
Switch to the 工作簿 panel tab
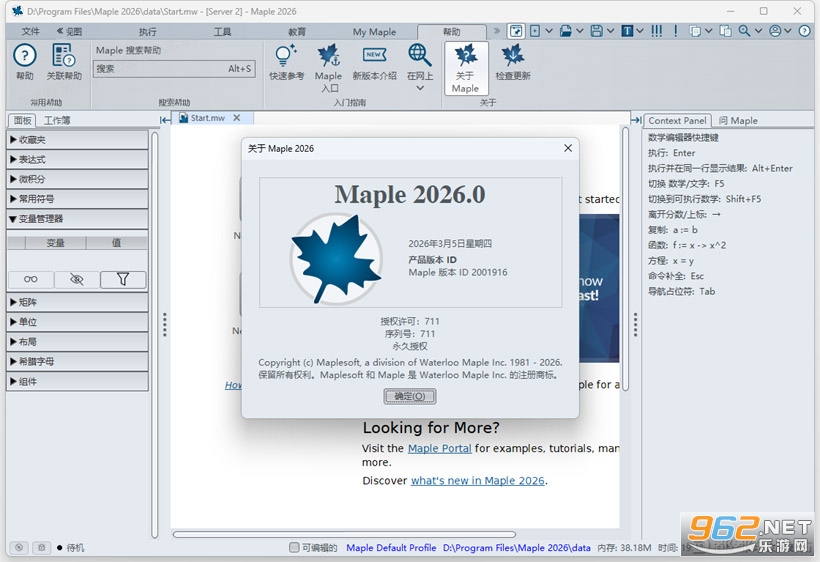click(57, 120)
